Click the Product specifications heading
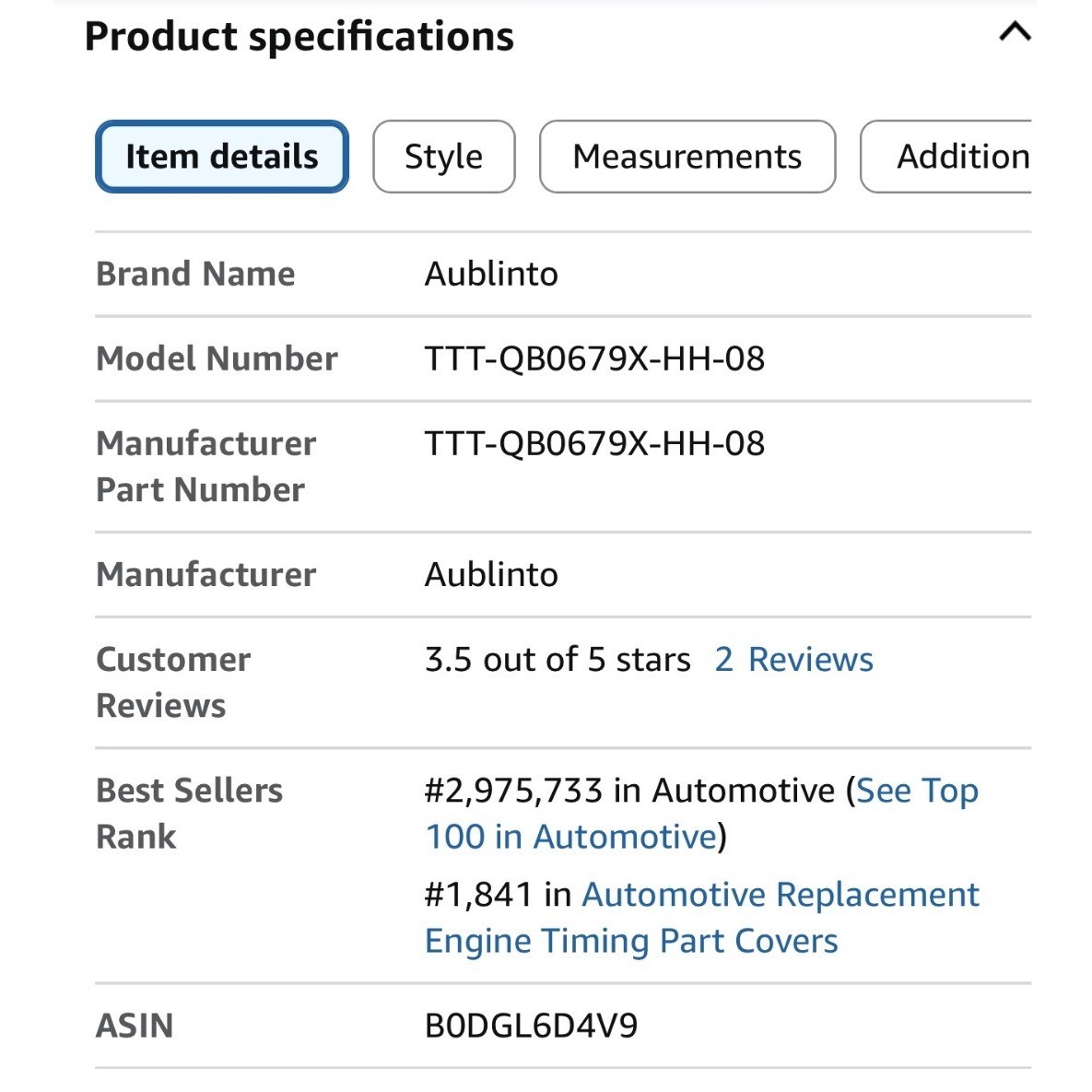The width and height of the screenshot is (1092, 1092). coord(299,37)
